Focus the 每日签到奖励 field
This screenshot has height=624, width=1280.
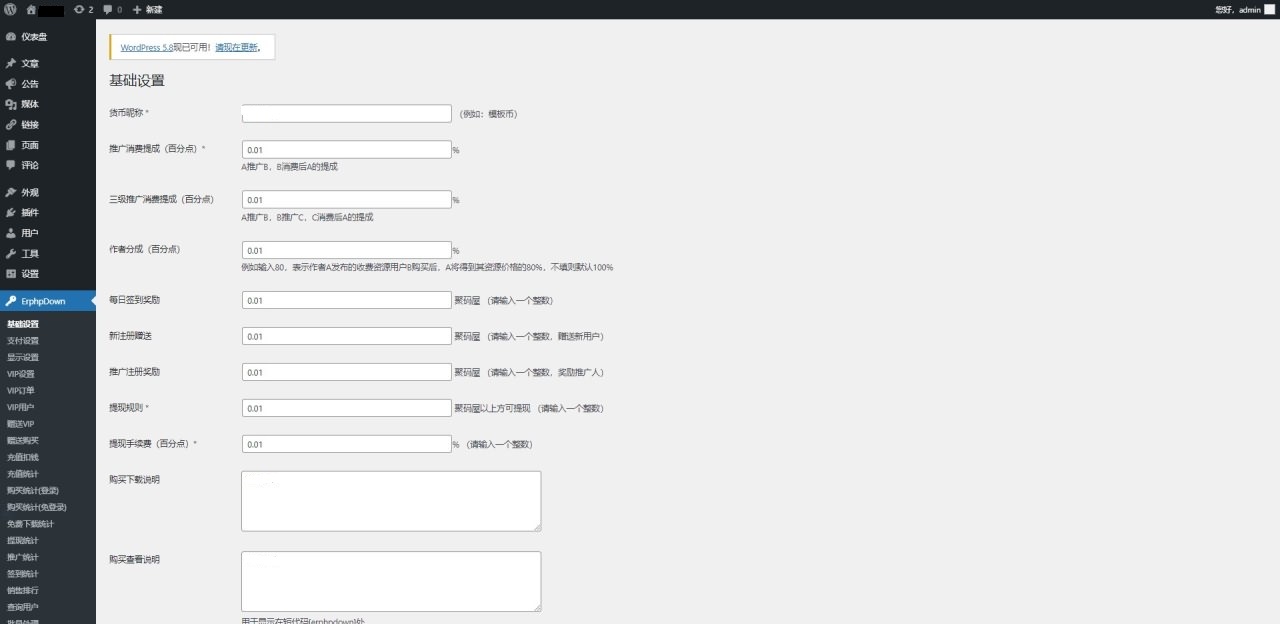[x=347, y=300]
